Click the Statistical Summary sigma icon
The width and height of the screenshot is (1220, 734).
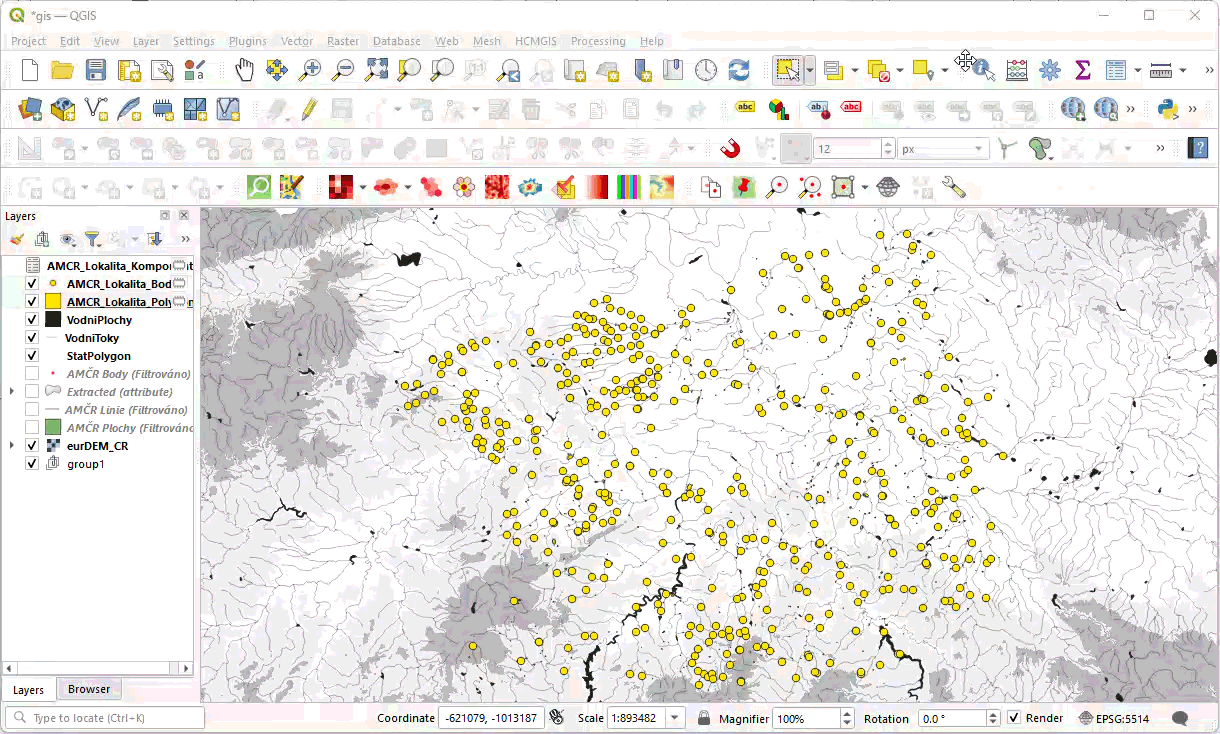pyautogui.click(x=1082, y=70)
